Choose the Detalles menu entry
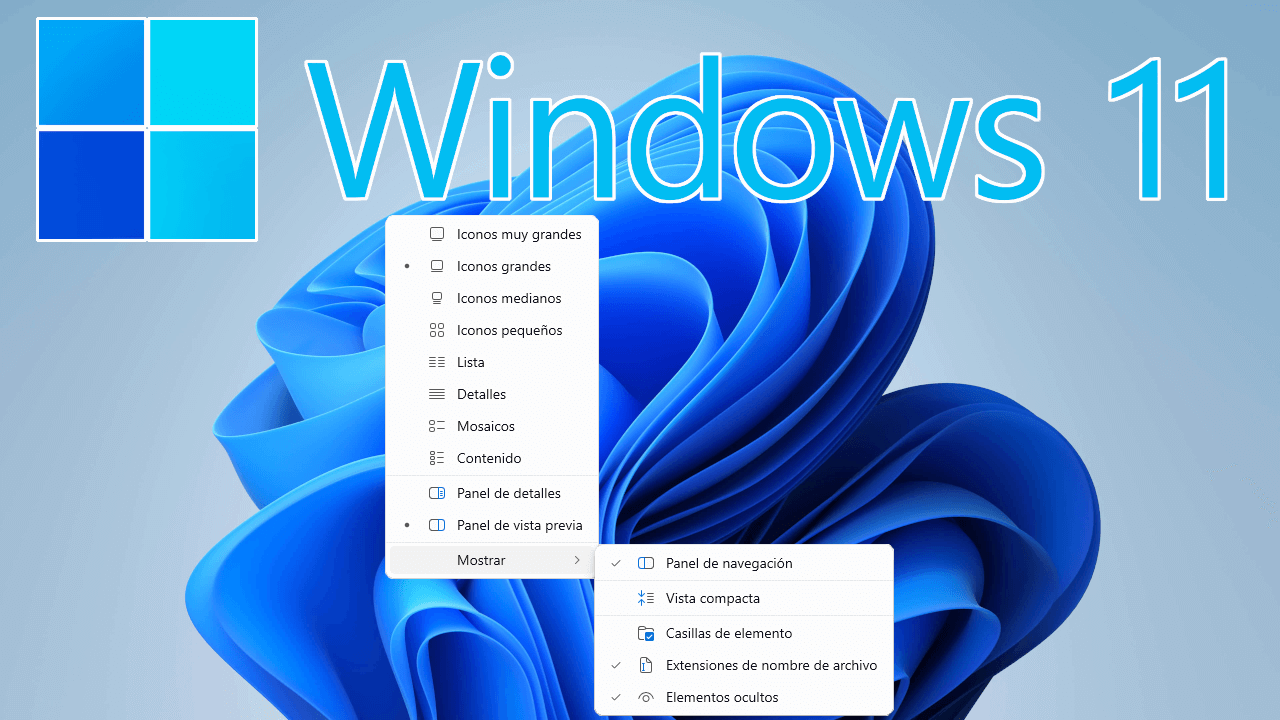 (x=492, y=394)
